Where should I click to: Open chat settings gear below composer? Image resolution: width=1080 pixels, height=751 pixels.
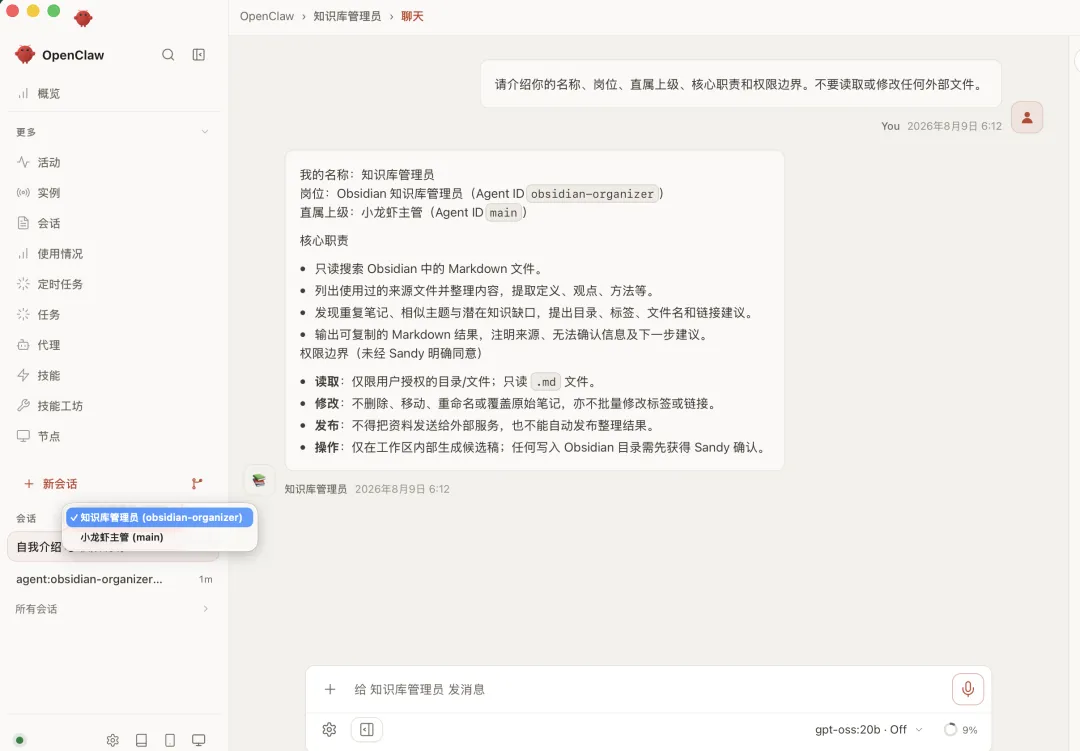[329, 730]
